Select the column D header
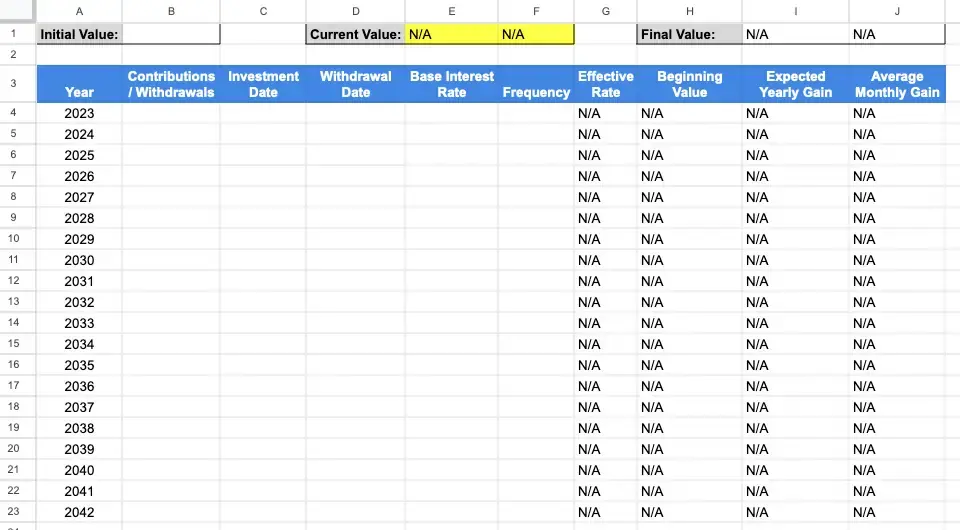 [356, 11]
